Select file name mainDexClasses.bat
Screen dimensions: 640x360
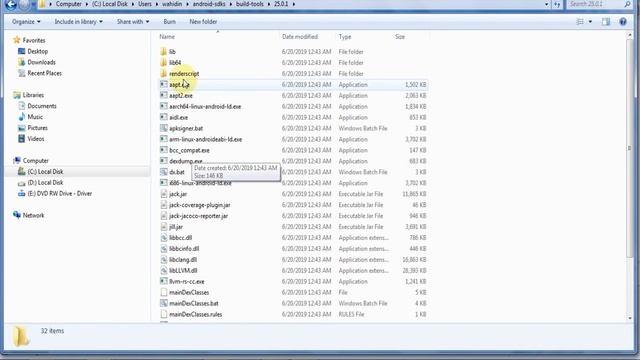click(x=194, y=304)
